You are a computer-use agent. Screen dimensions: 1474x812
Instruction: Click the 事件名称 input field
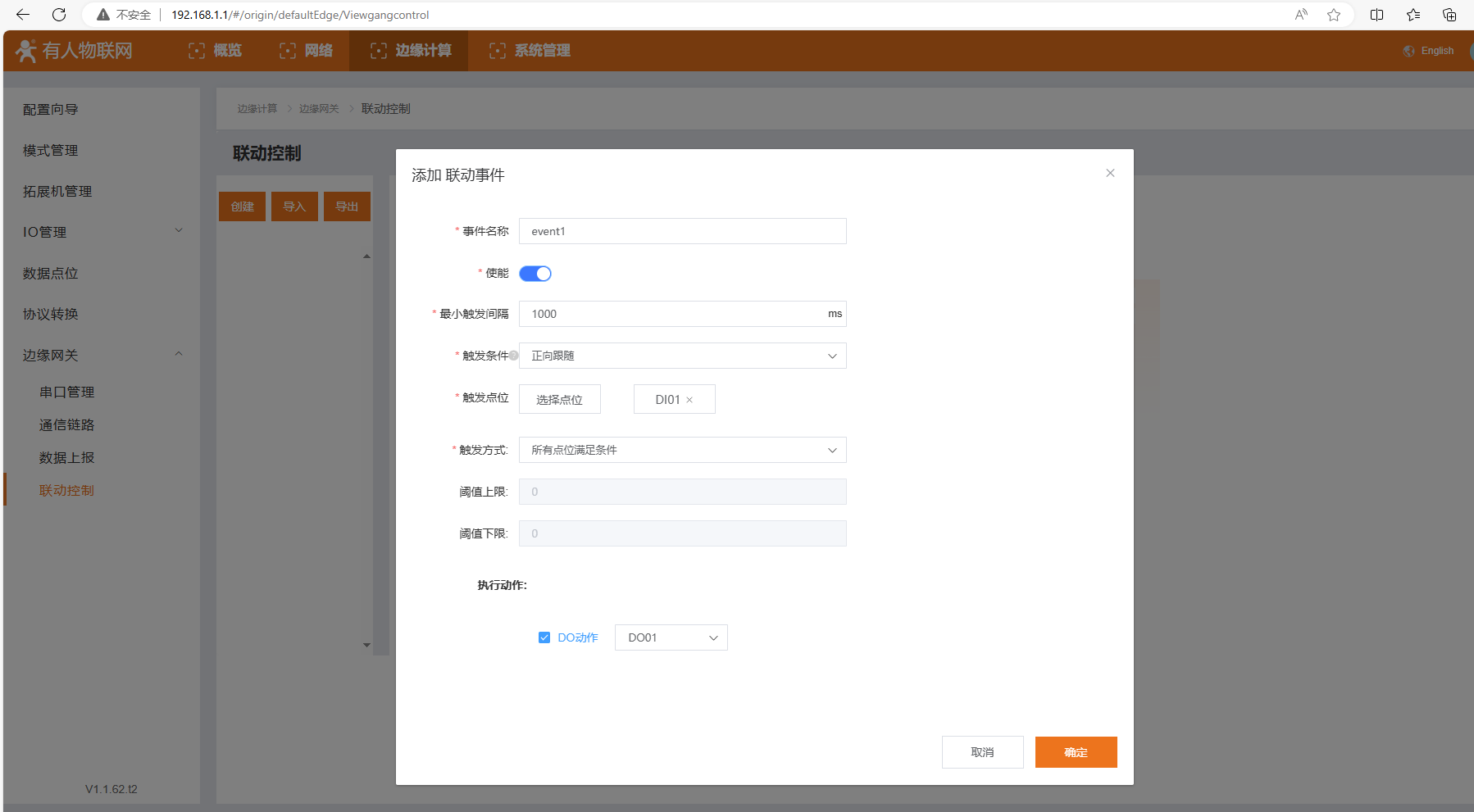(x=682, y=231)
